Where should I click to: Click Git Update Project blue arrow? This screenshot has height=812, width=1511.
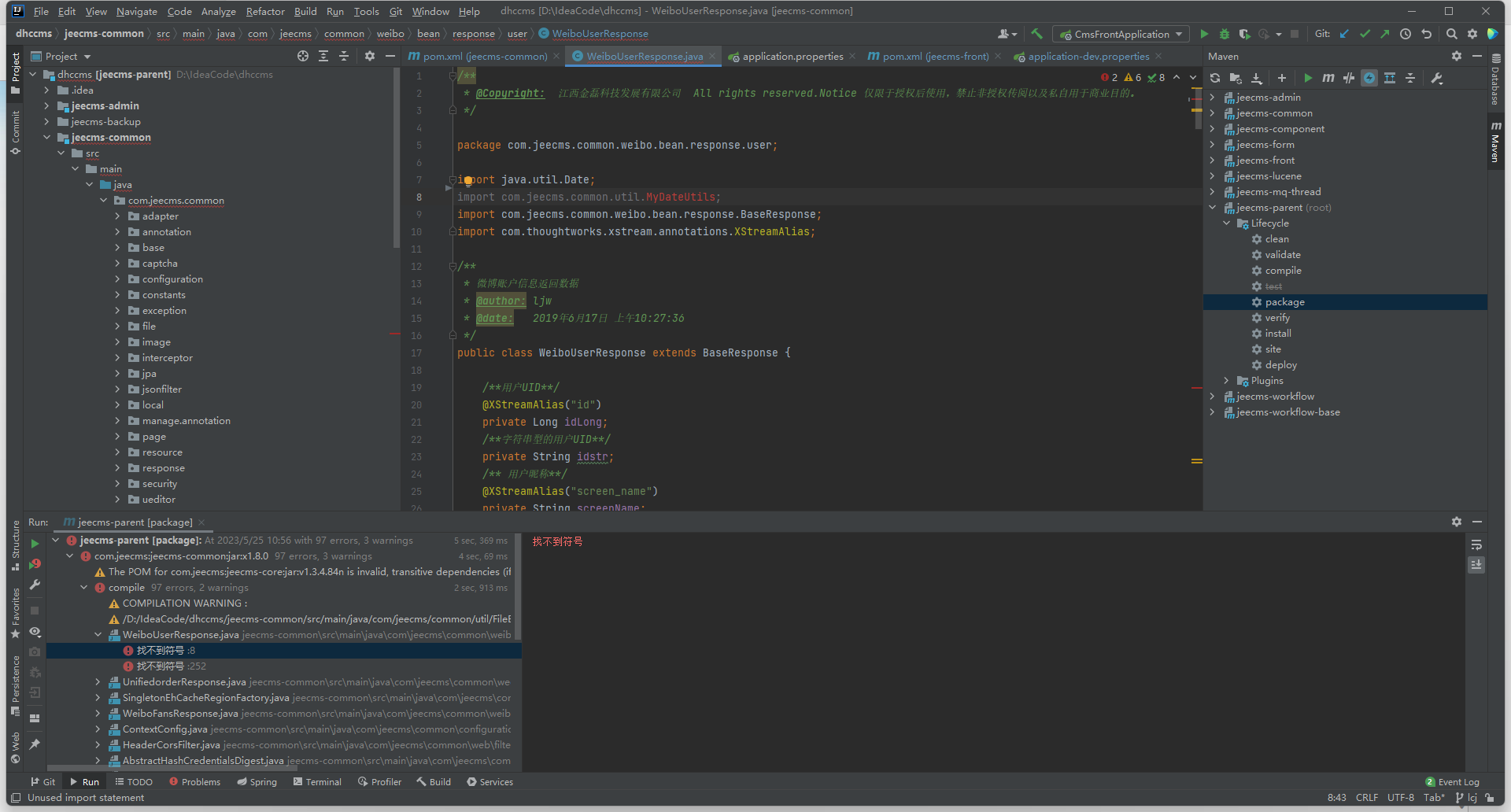coord(1344,34)
